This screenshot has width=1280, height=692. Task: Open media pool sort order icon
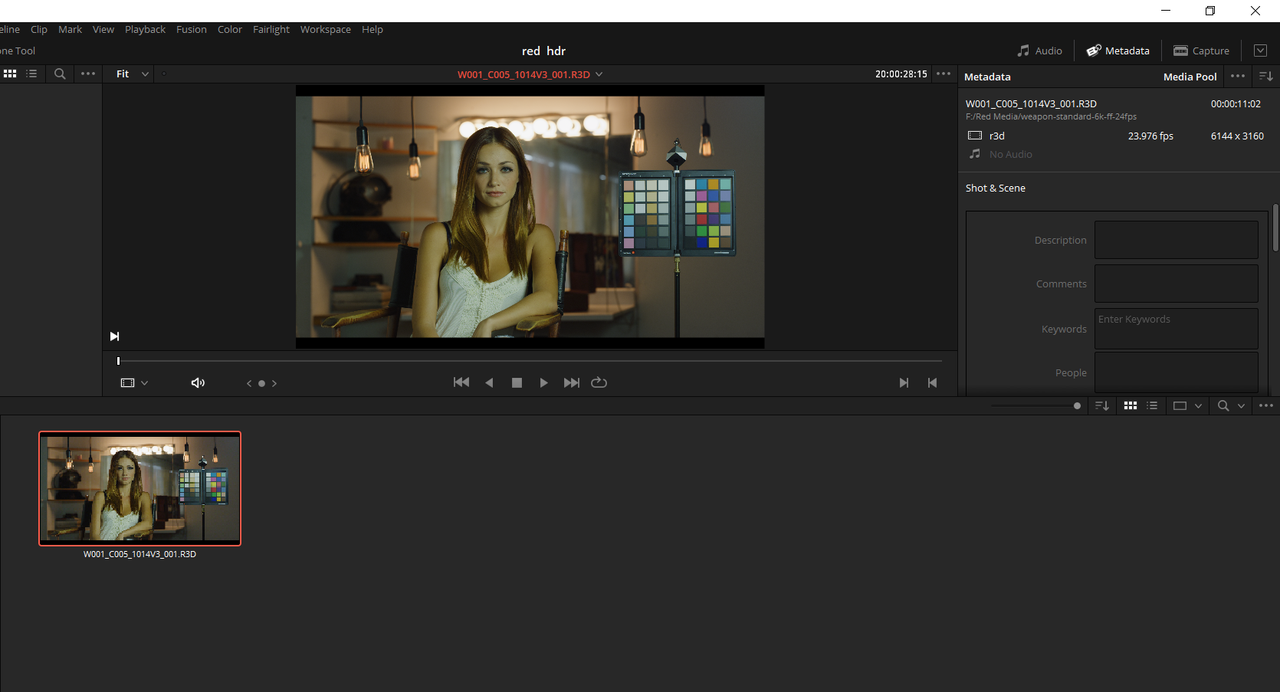coord(1102,406)
